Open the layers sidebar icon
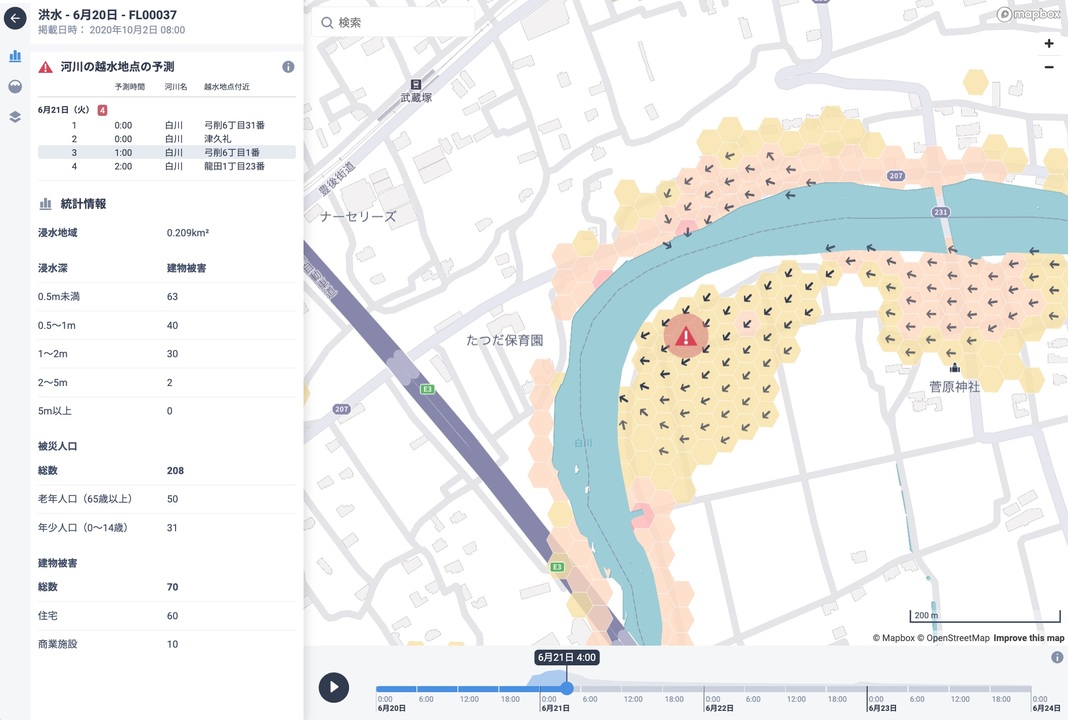 pos(15,116)
